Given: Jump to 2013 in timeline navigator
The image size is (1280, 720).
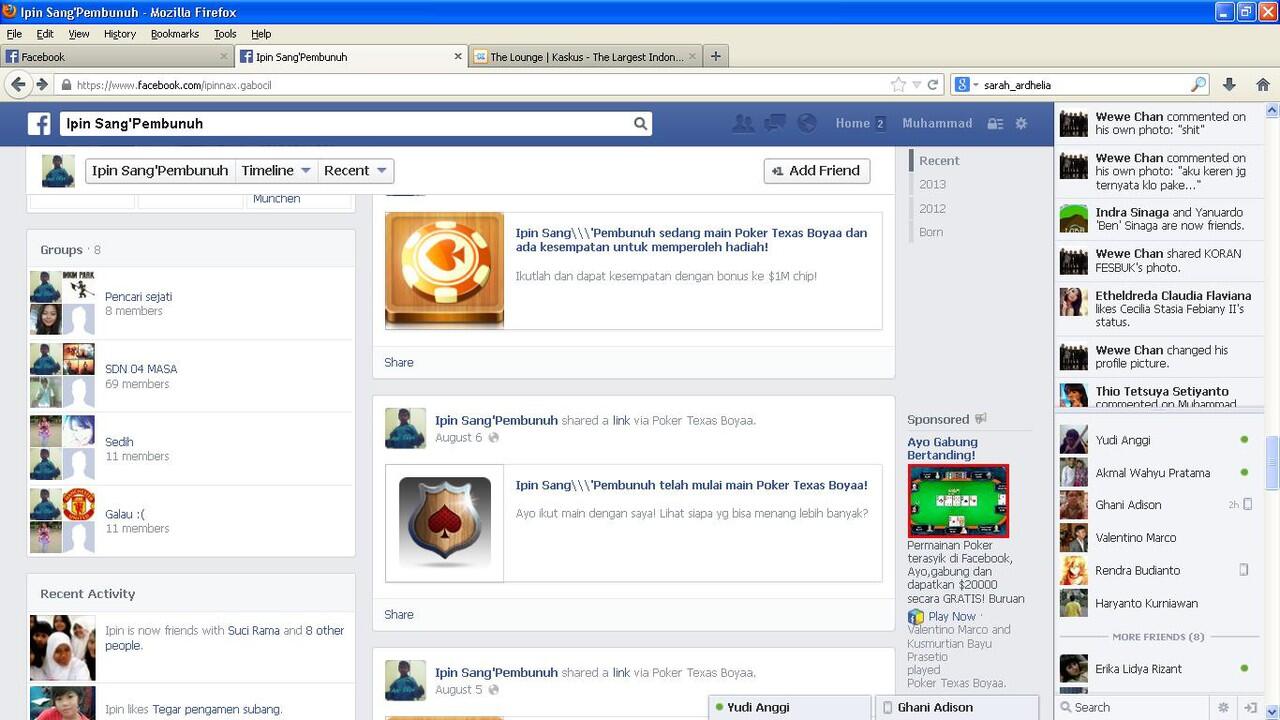Looking at the screenshot, I should click(933, 184).
